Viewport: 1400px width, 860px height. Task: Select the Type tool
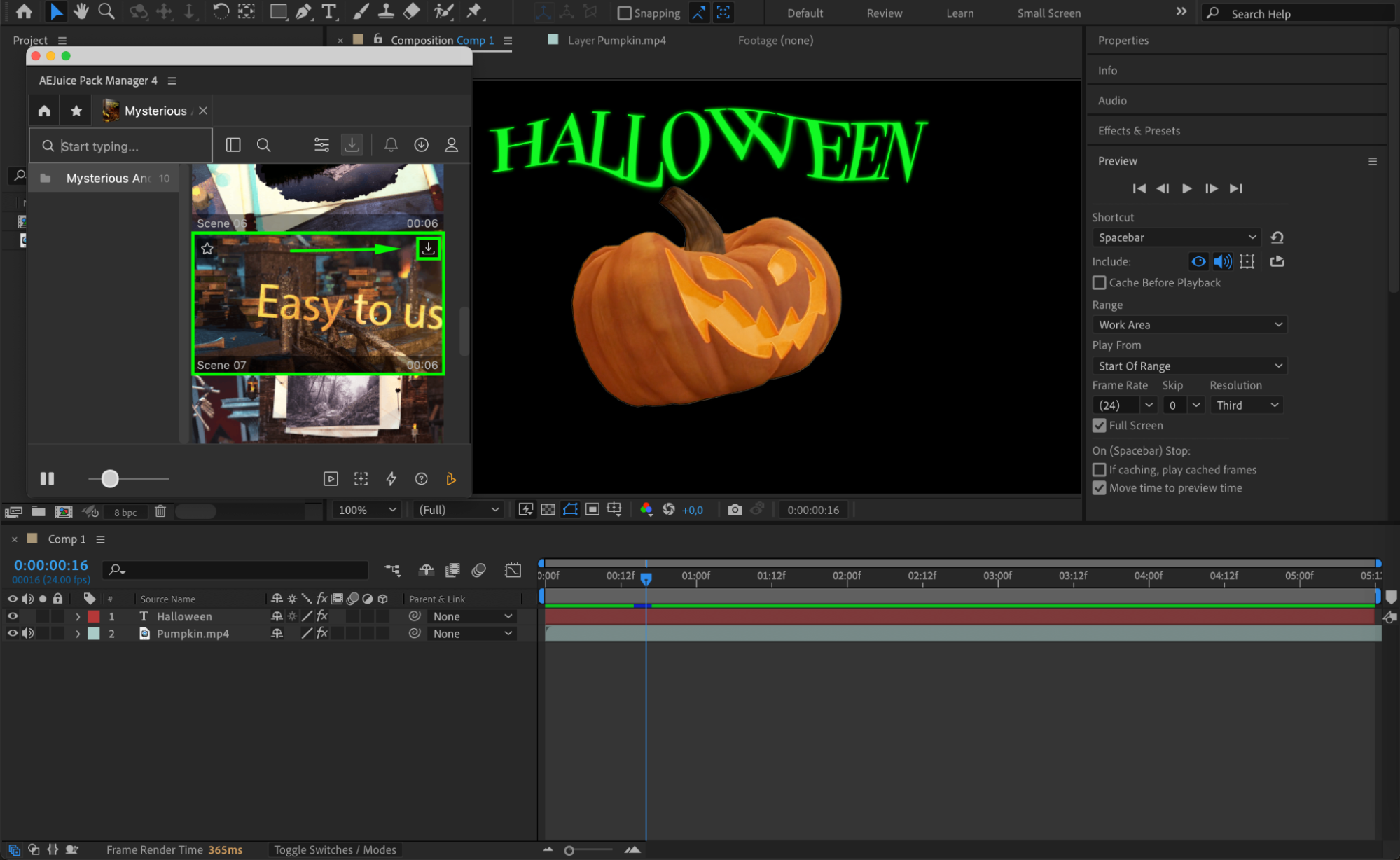point(328,12)
